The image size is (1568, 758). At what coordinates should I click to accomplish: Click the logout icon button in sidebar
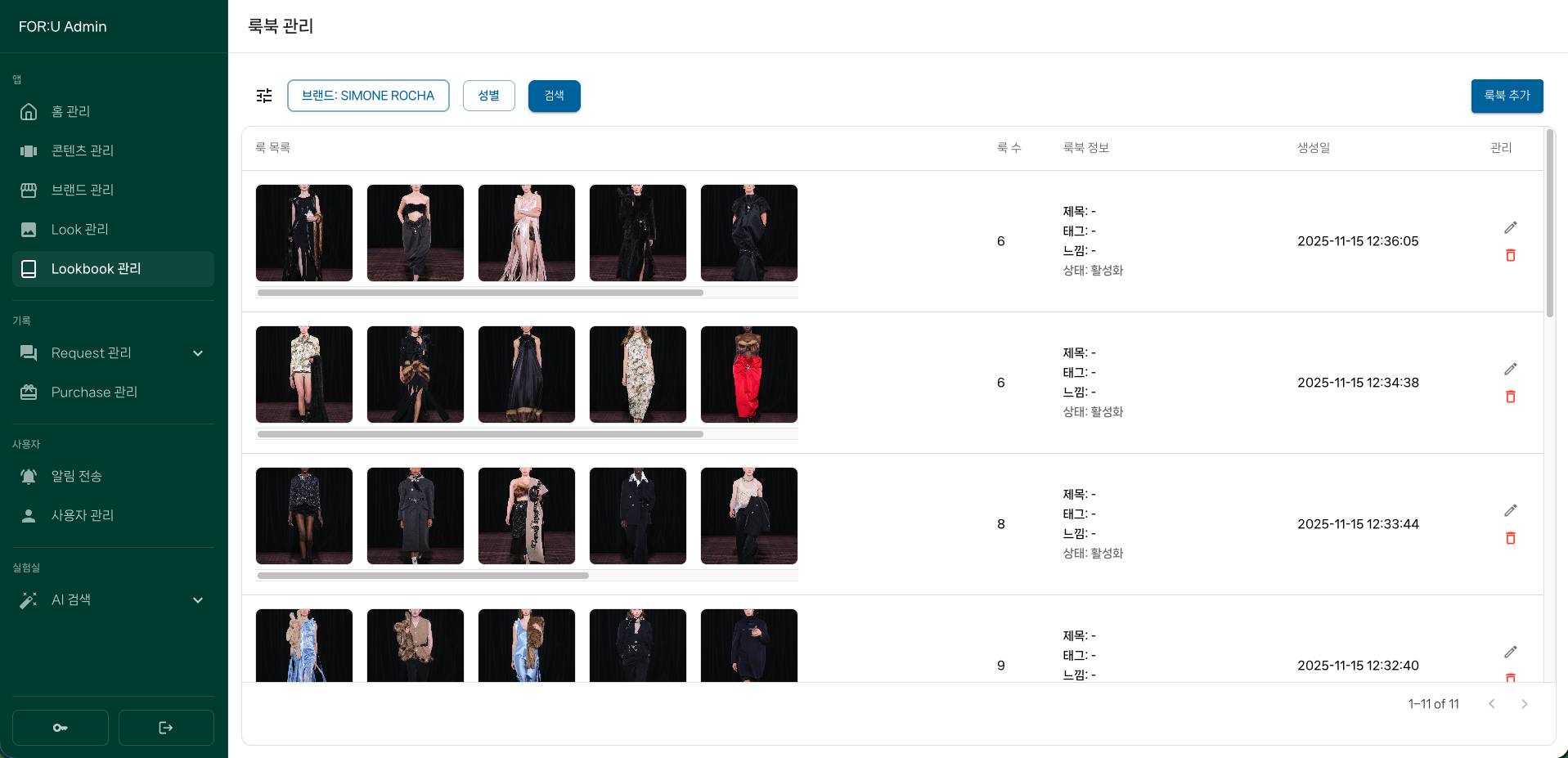pyautogui.click(x=166, y=728)
